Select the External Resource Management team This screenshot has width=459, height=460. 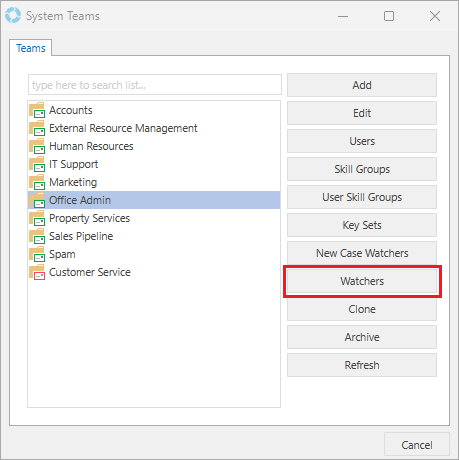(154, 128)
